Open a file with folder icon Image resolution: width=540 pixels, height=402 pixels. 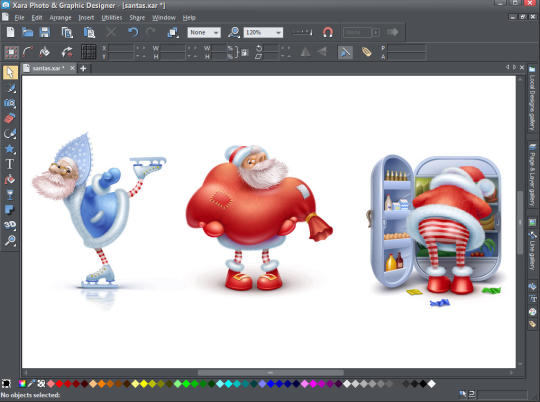[x=28, y=32]
